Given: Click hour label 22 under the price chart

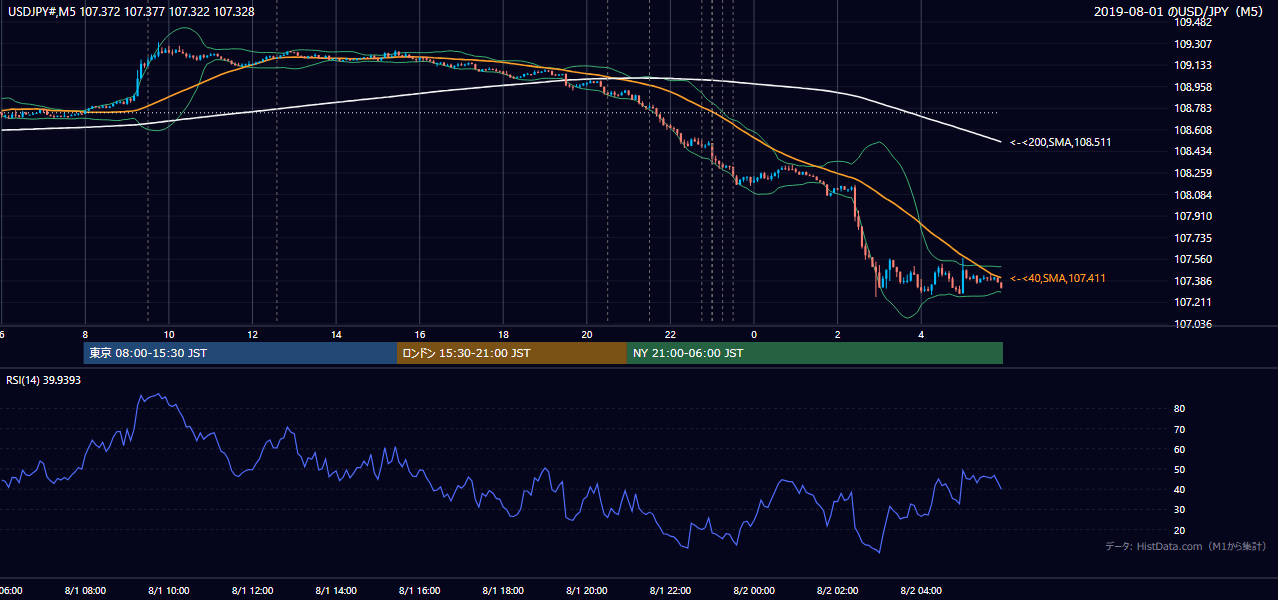Looking at the screenshot, I should 670,334.
